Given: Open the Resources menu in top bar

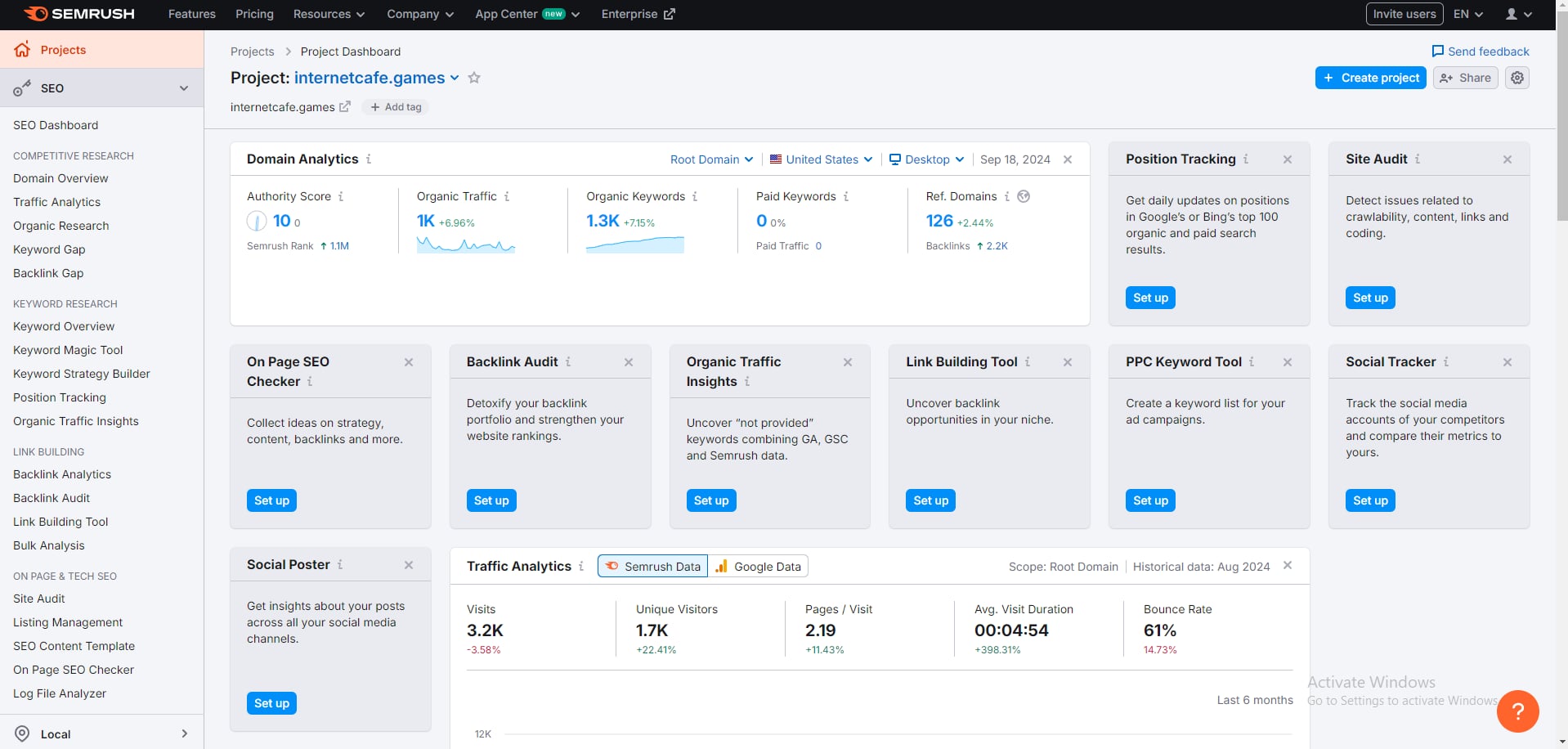Looking at the screenshot, I should coord(329,14).
